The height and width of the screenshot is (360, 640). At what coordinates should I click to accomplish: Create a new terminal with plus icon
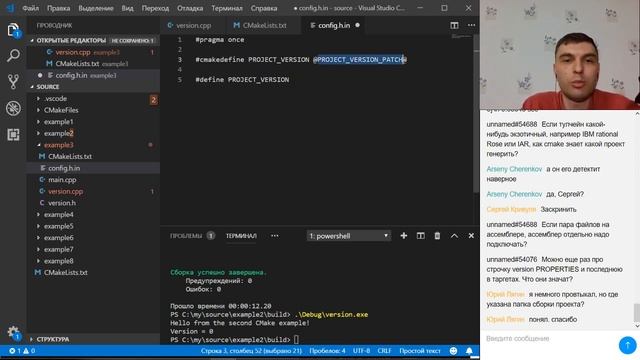[404, 236]
